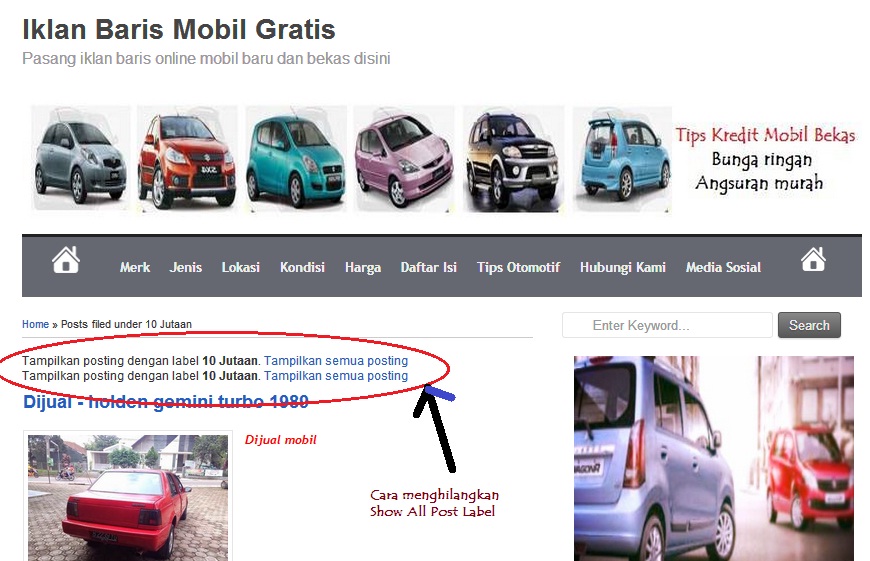
Task: Click second Tampilkan semua posting link
Action: [336, 376]
